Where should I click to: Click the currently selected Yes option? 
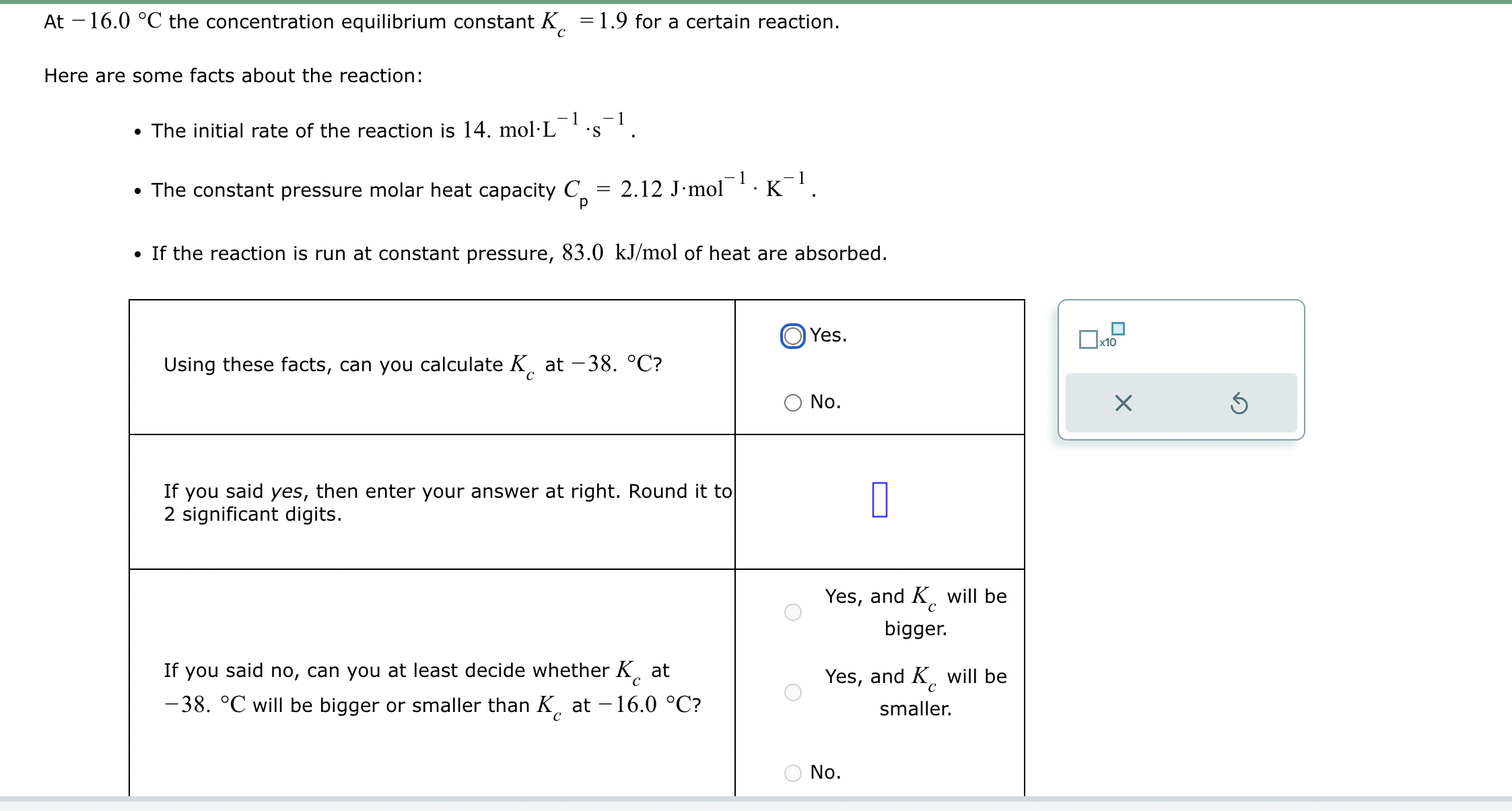[x=792, y=335]
